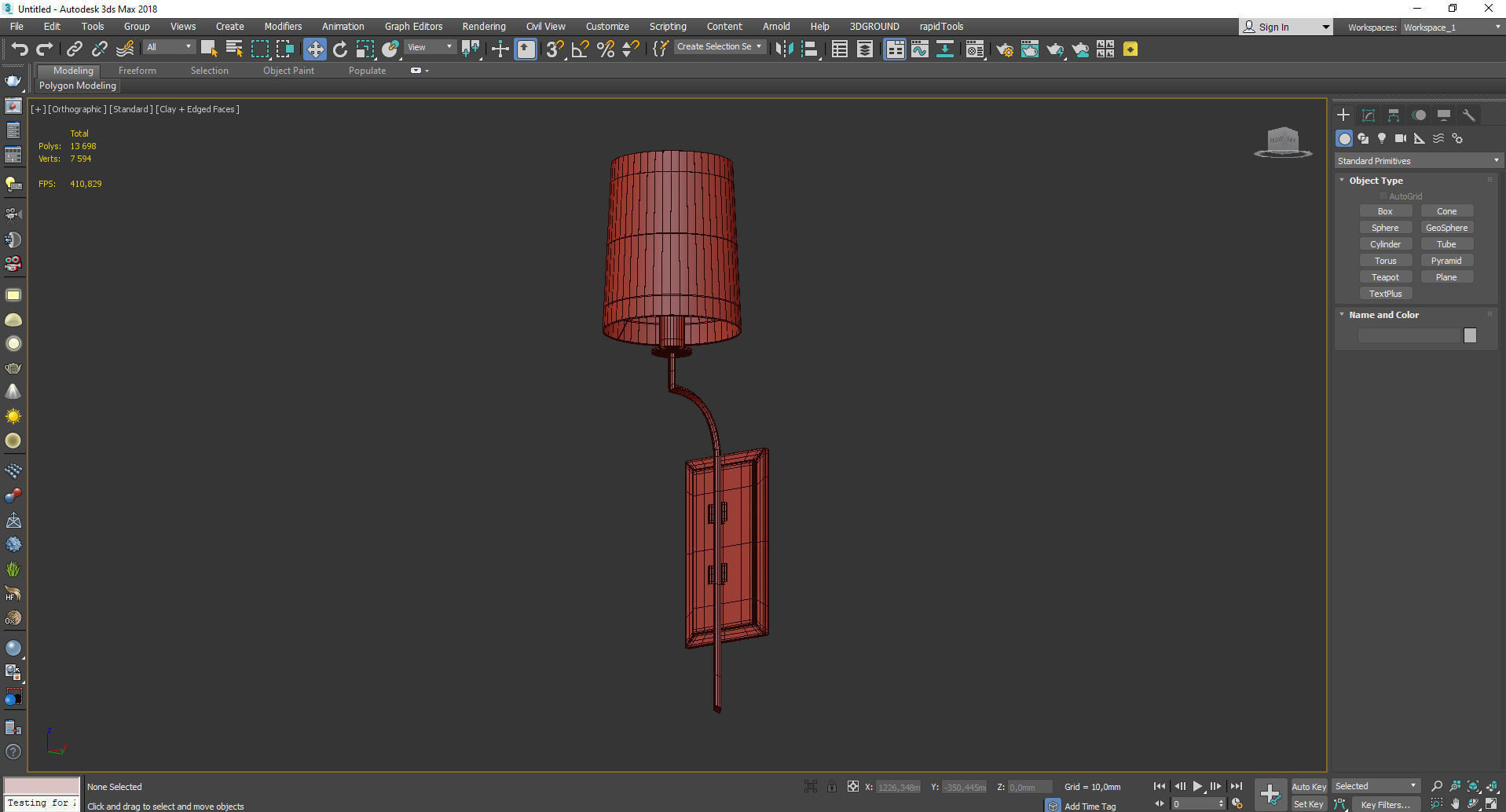Switch to Modify command panel tab
The width and height of the screenshot is (1506, 812).
1369,115
